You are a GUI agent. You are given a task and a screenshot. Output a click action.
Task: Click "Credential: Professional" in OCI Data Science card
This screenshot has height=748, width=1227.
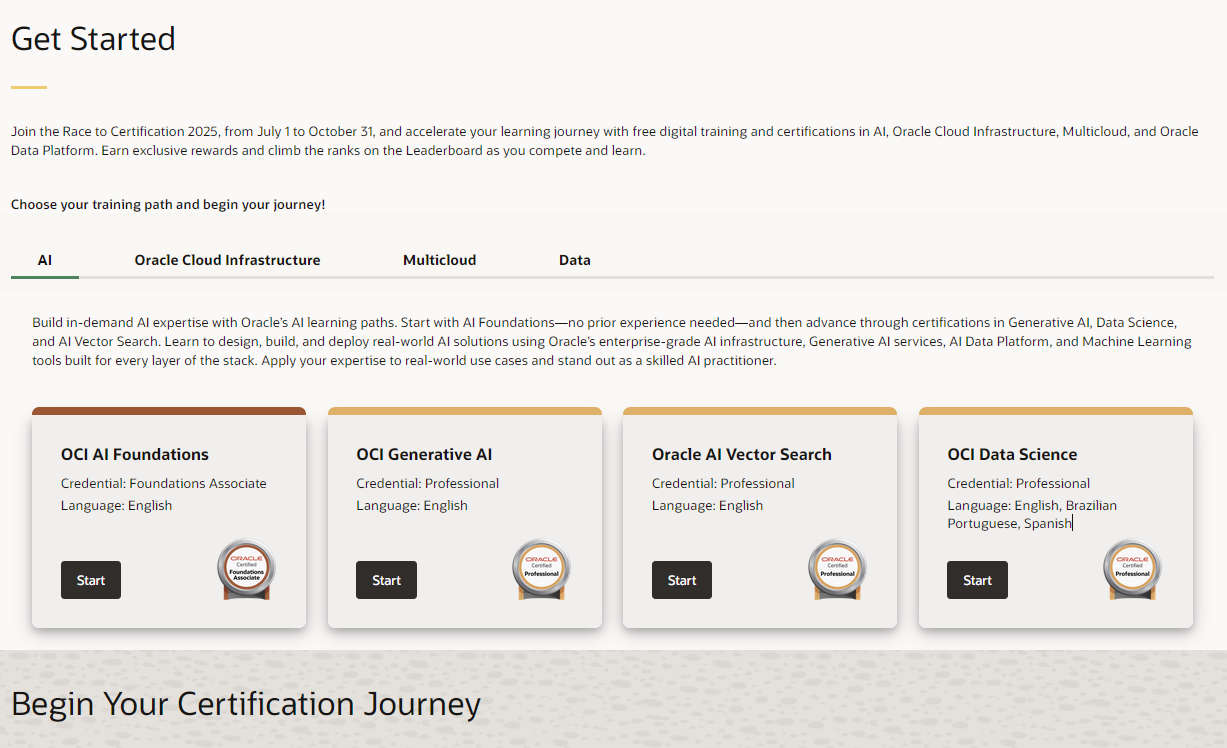tap(1019, 483)
